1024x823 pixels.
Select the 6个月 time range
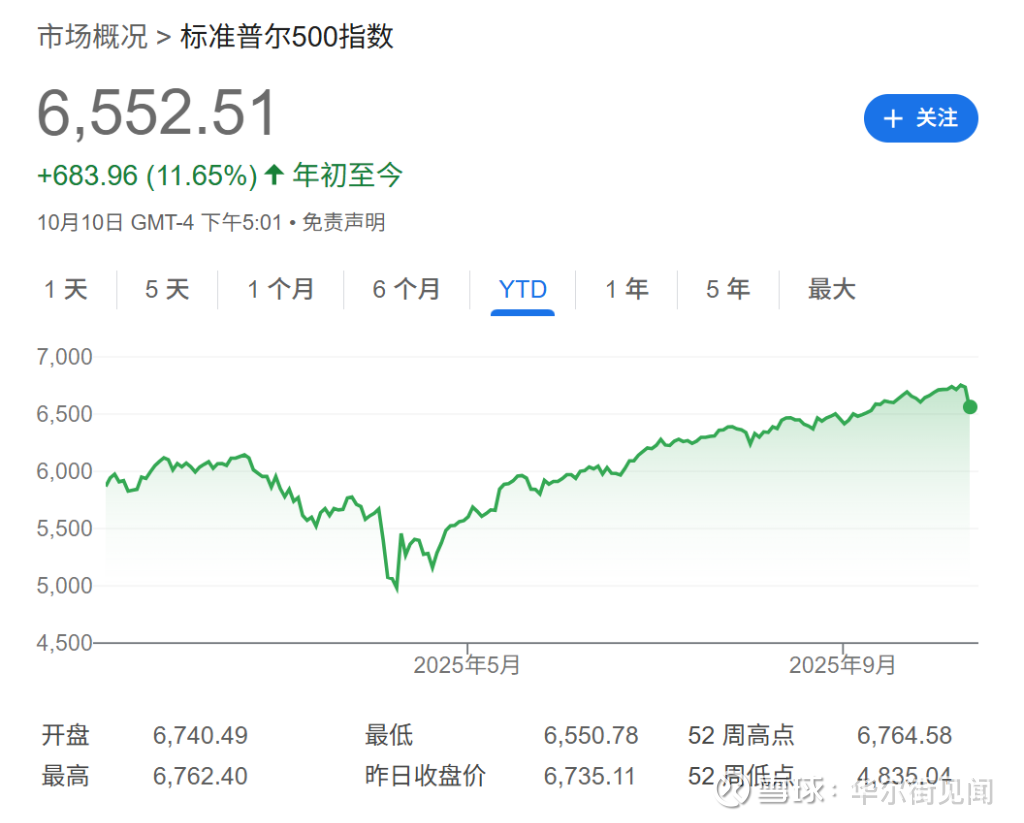[x=406, y=289]
